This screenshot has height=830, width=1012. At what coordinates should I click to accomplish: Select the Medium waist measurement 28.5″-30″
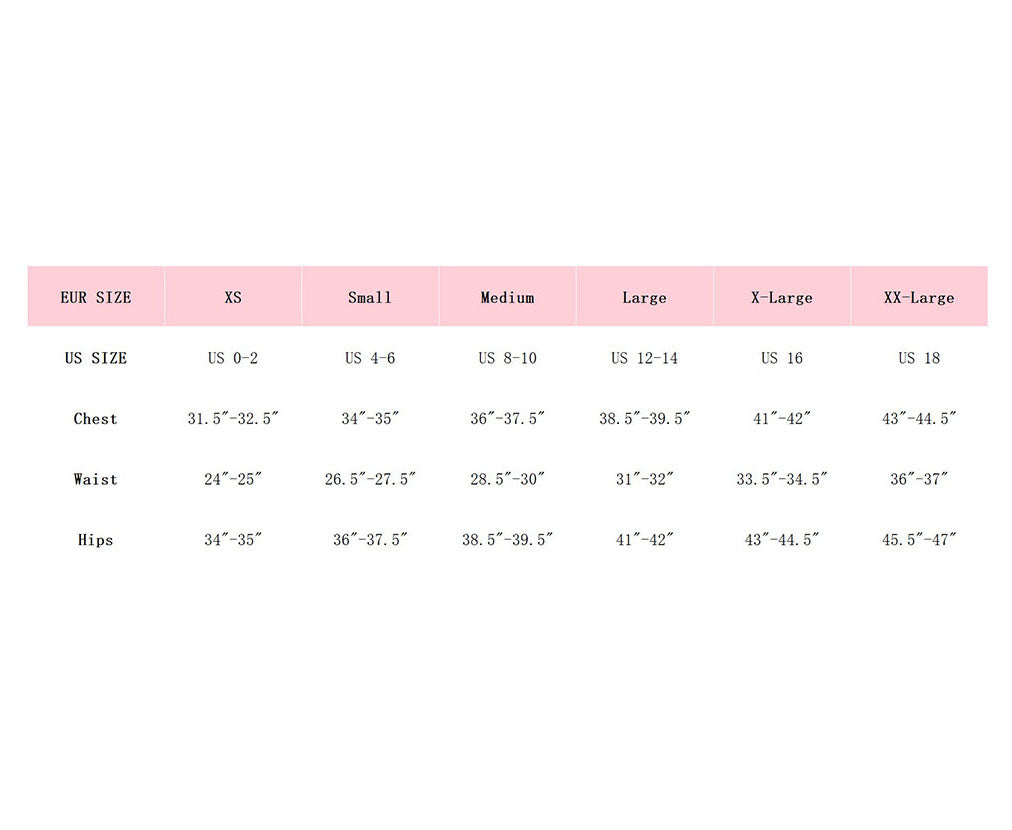[x=507, y=479]
